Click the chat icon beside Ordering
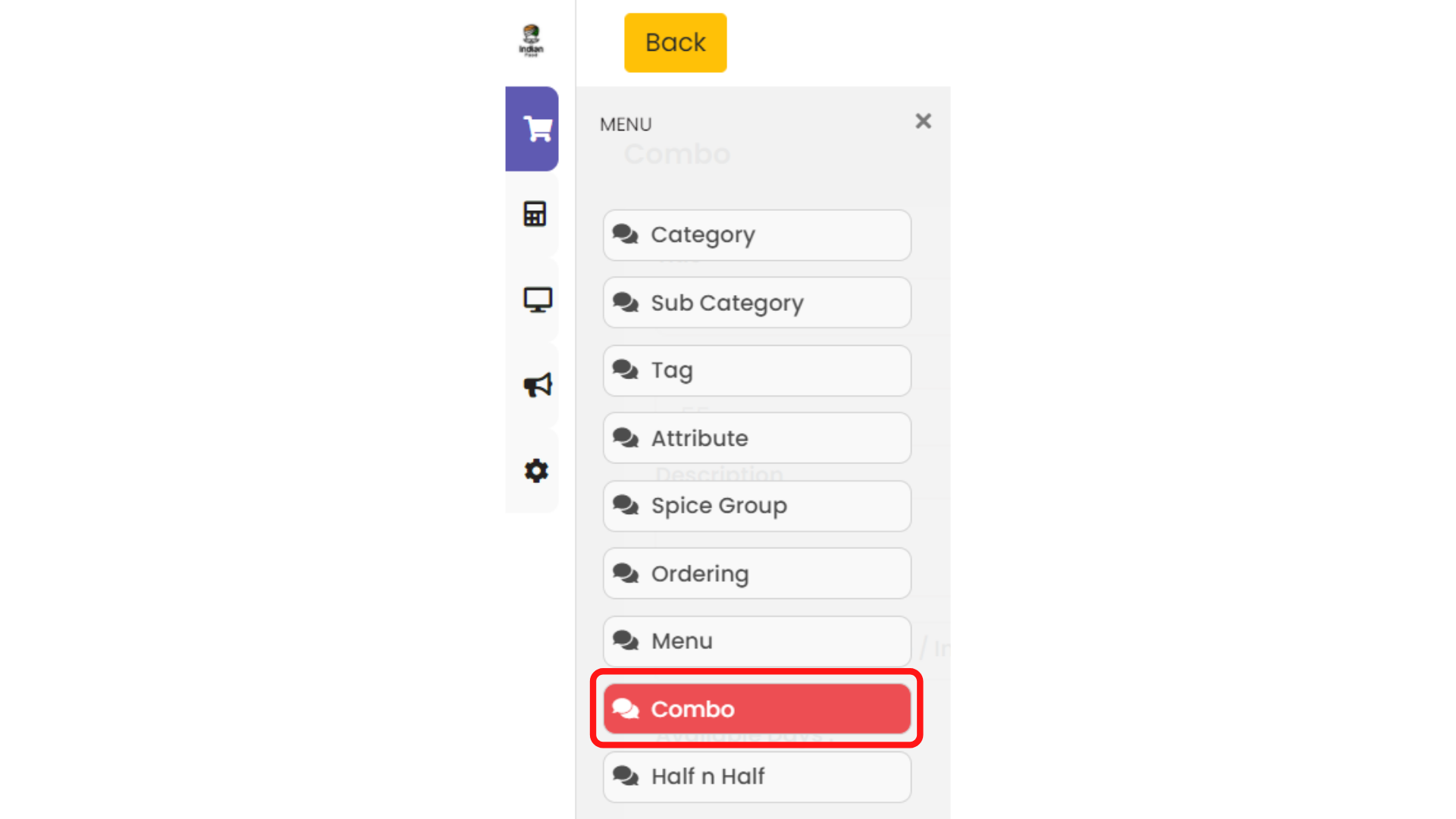Viewport: 1456px width, 819px height. (626, 573)
